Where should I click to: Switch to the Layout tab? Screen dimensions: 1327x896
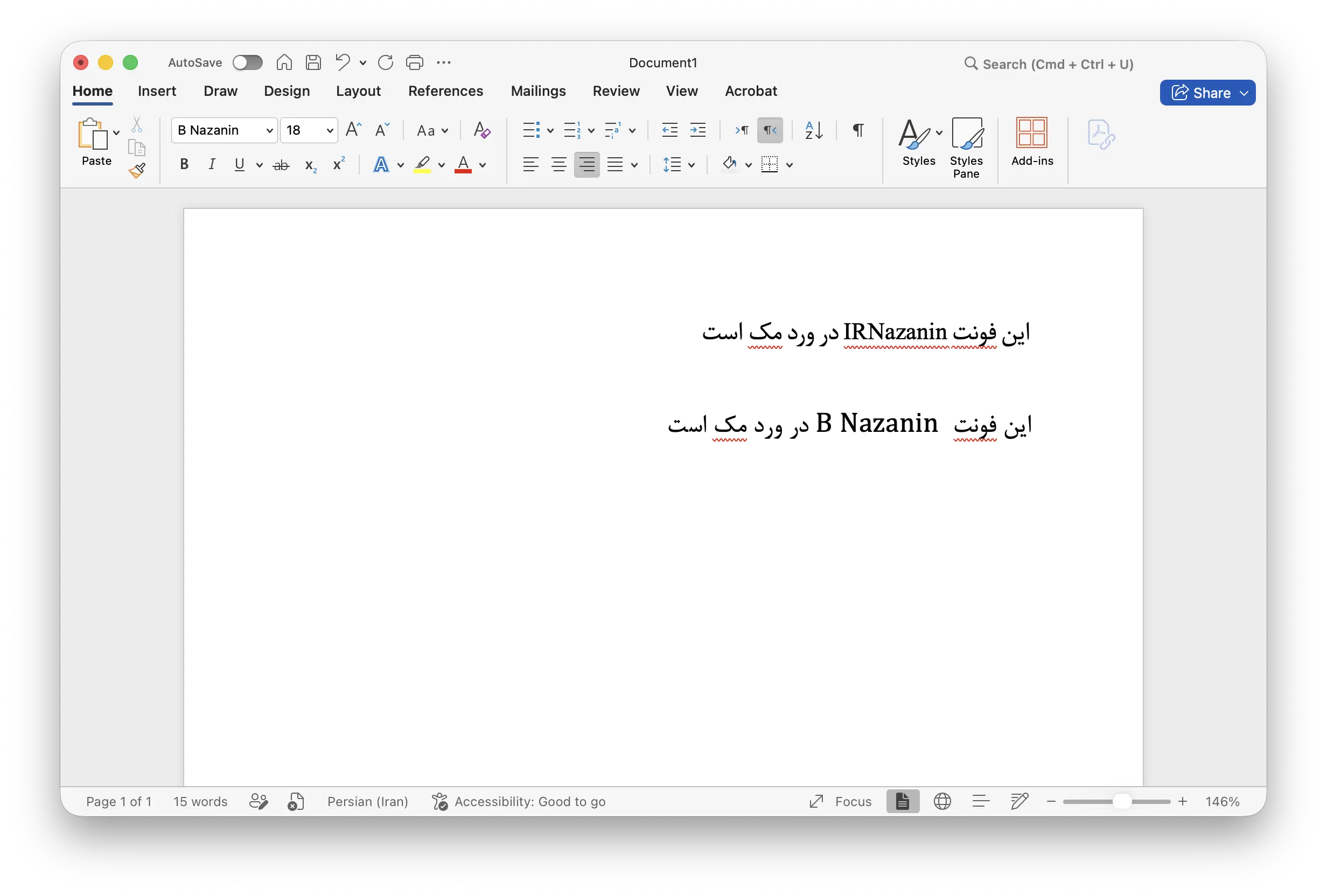click(358, 92)
